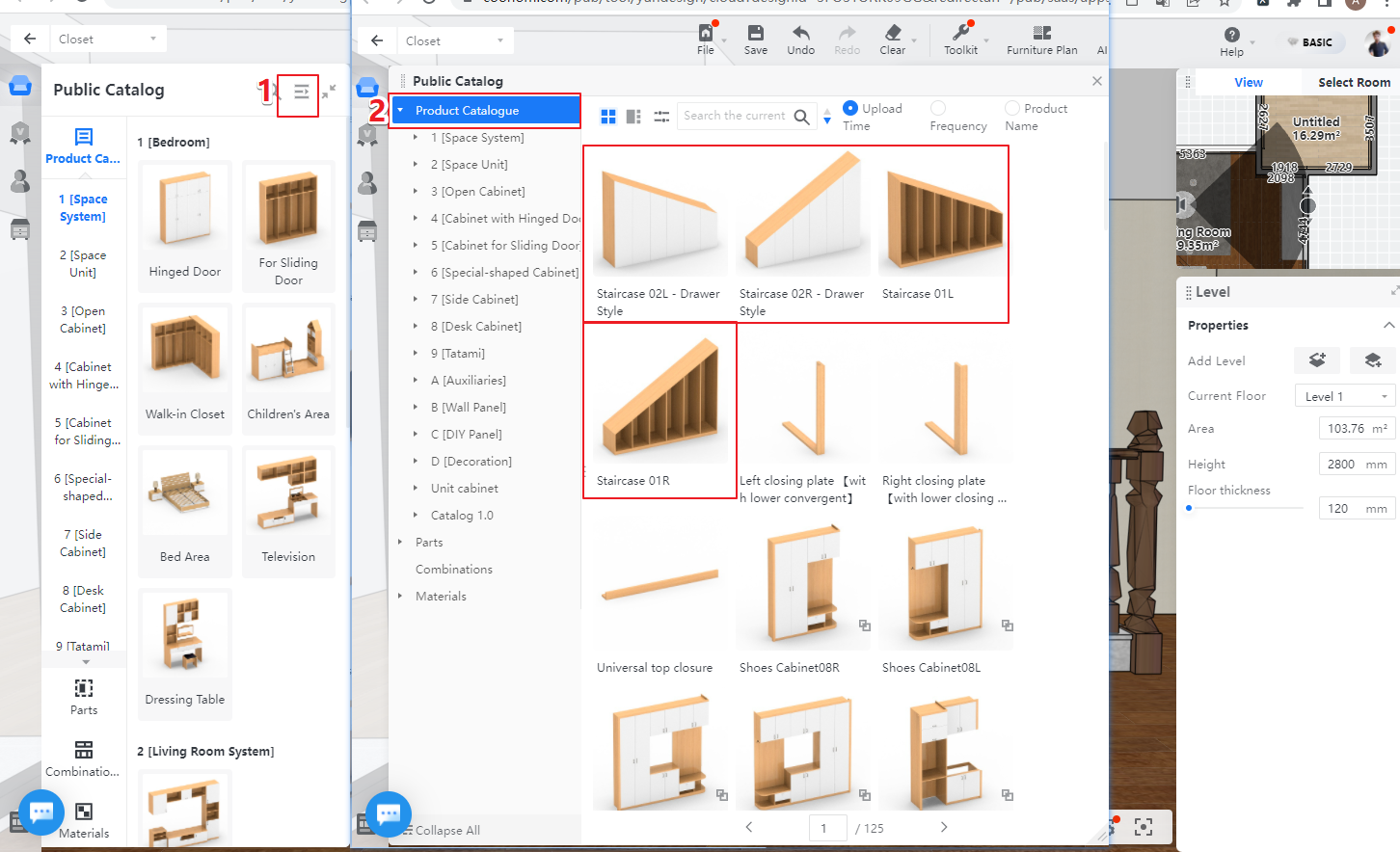
Task: Click the Clear eraser icon
Action: [893, 33]
